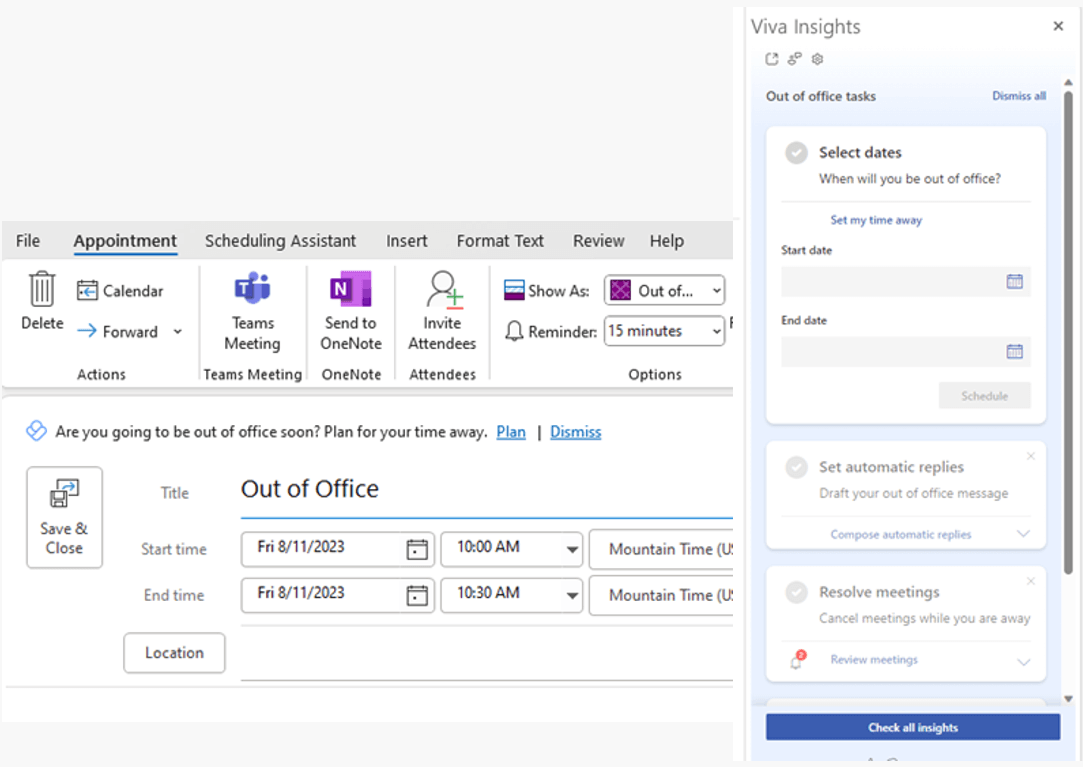
Task: Select the Appointment ribbon tab
Action: tap(125, 240)
